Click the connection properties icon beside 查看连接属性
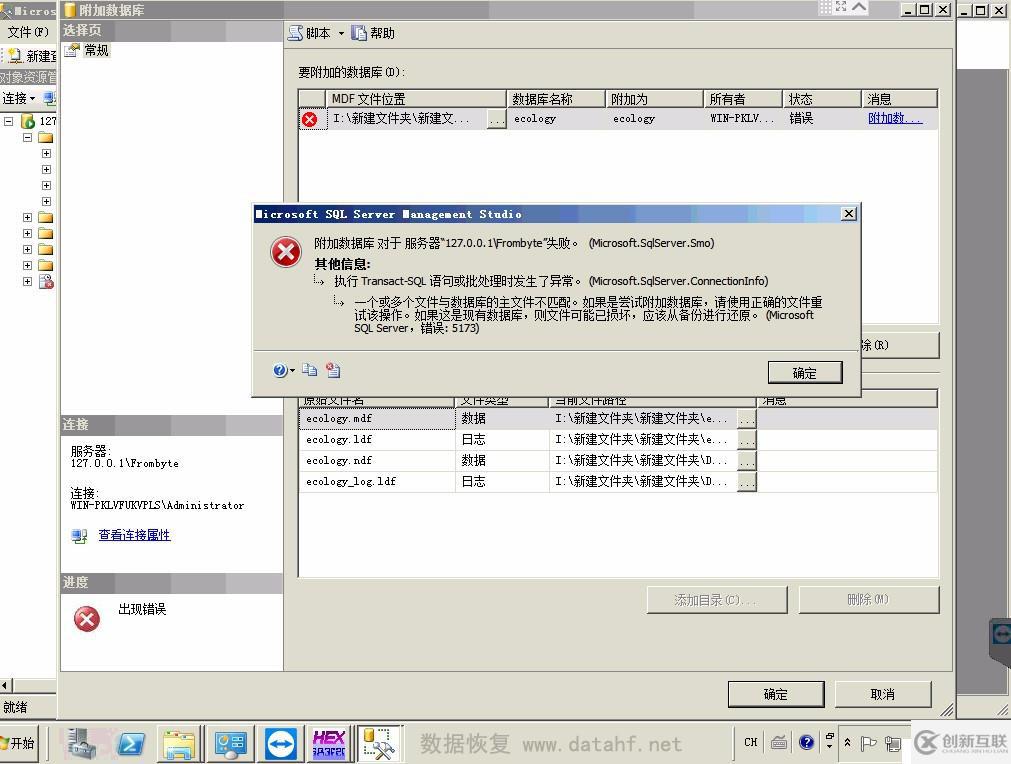The height and width of the screenshot is (764, 1011). coord(79,536)
